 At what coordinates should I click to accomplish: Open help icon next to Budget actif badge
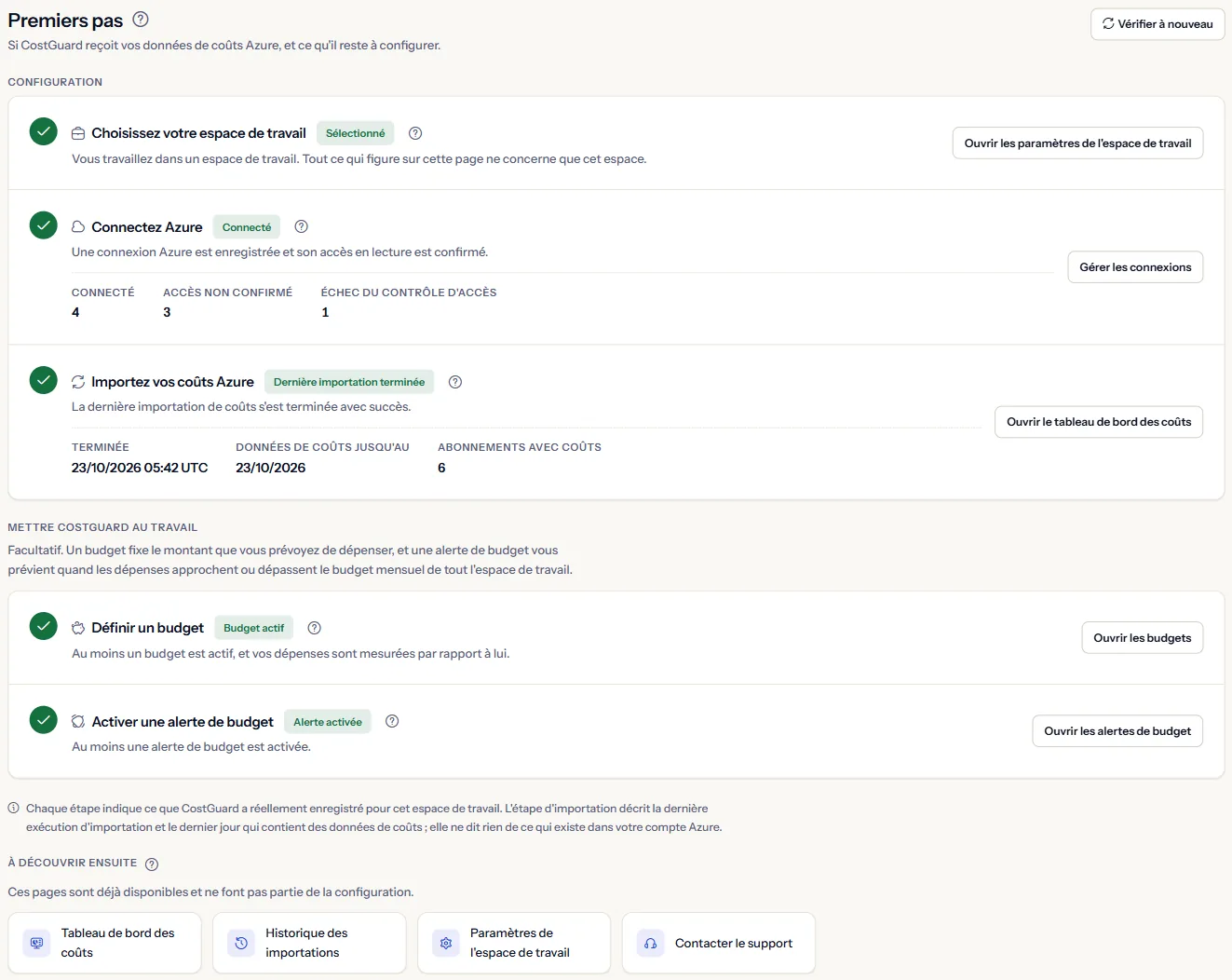tap(314, 628)
